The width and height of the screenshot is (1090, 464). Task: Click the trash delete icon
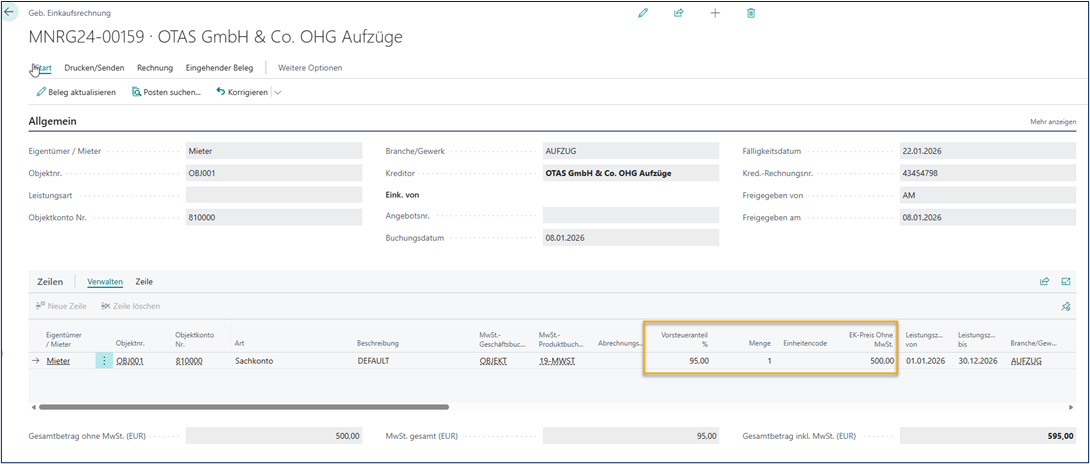pyautogui.click(x=751, y=13)
